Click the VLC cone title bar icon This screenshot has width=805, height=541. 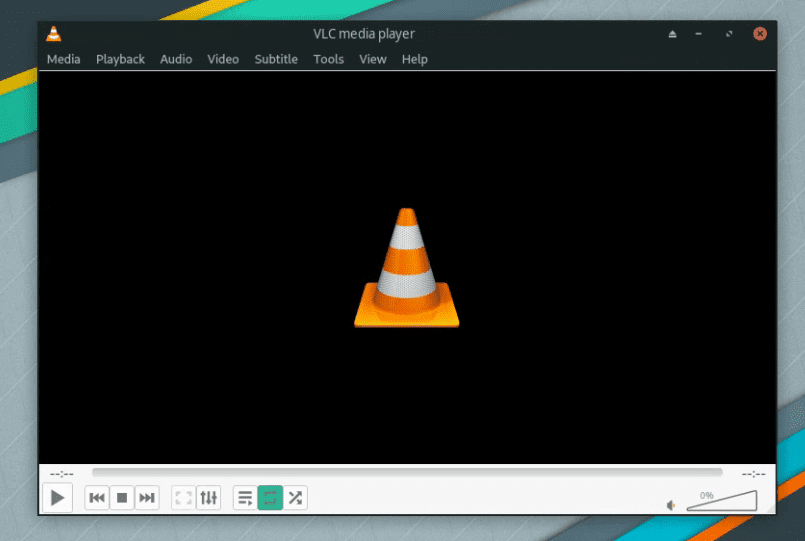53,34
